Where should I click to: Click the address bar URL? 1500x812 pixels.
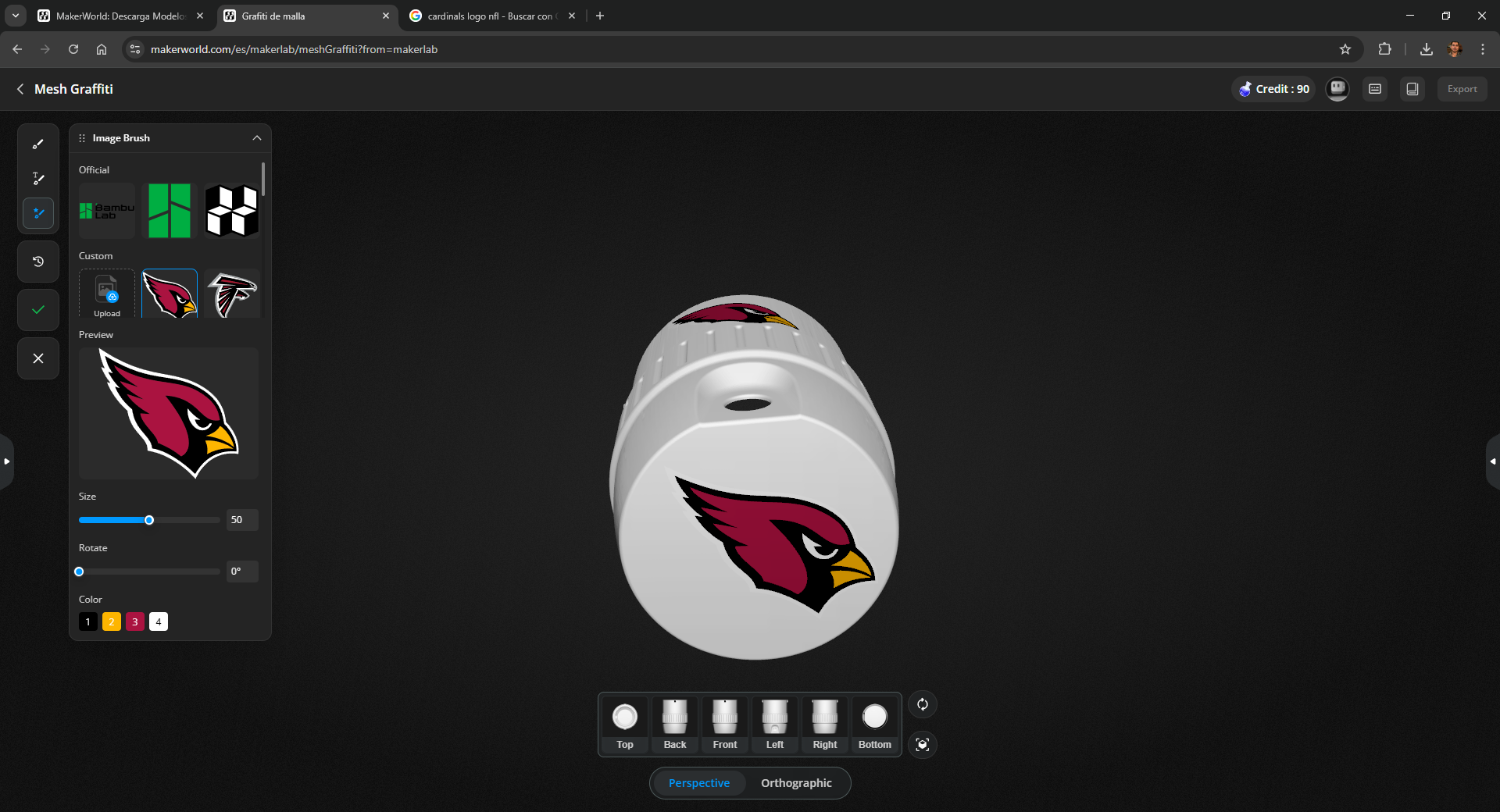tap(294, 49)
